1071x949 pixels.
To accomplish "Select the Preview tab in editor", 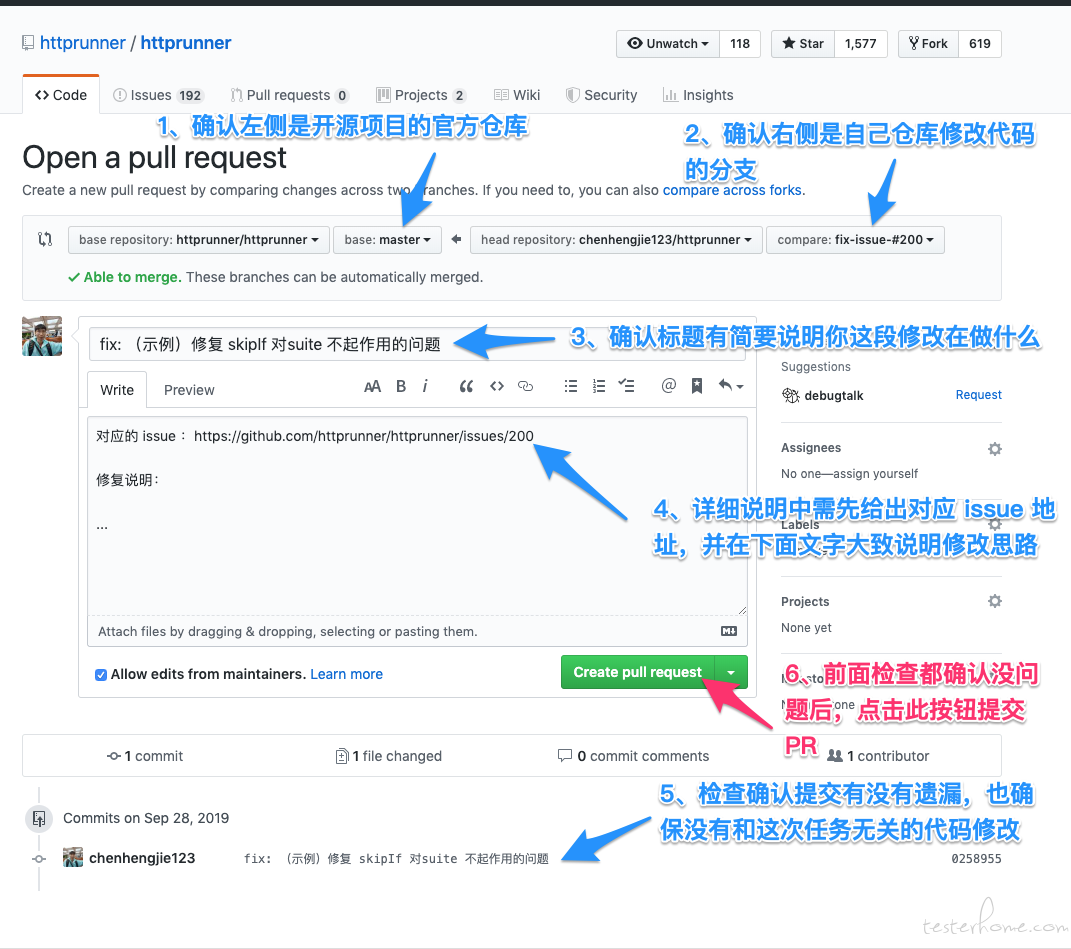I will (x=189, y=390).
